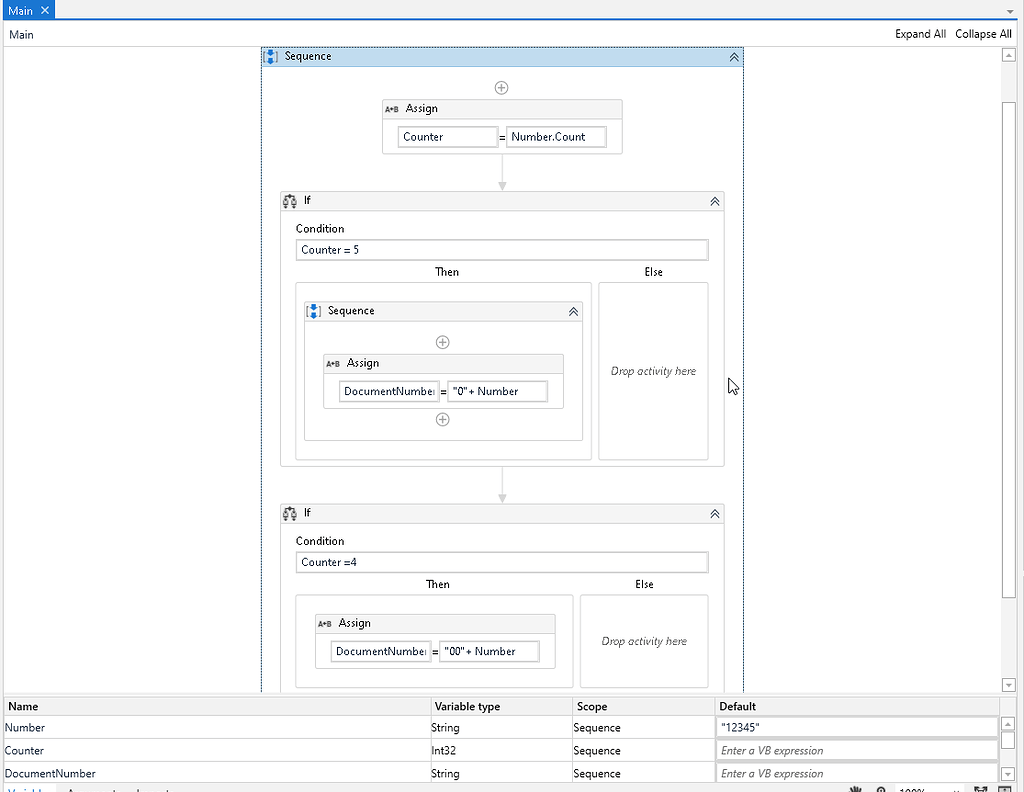Collapse the outer Sequence using its double chevron

tap(735, 57)
